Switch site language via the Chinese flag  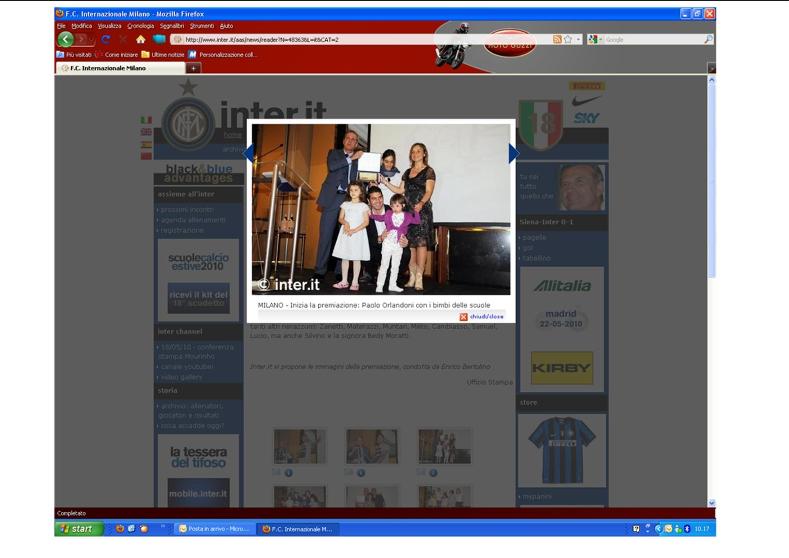point(146,156)
